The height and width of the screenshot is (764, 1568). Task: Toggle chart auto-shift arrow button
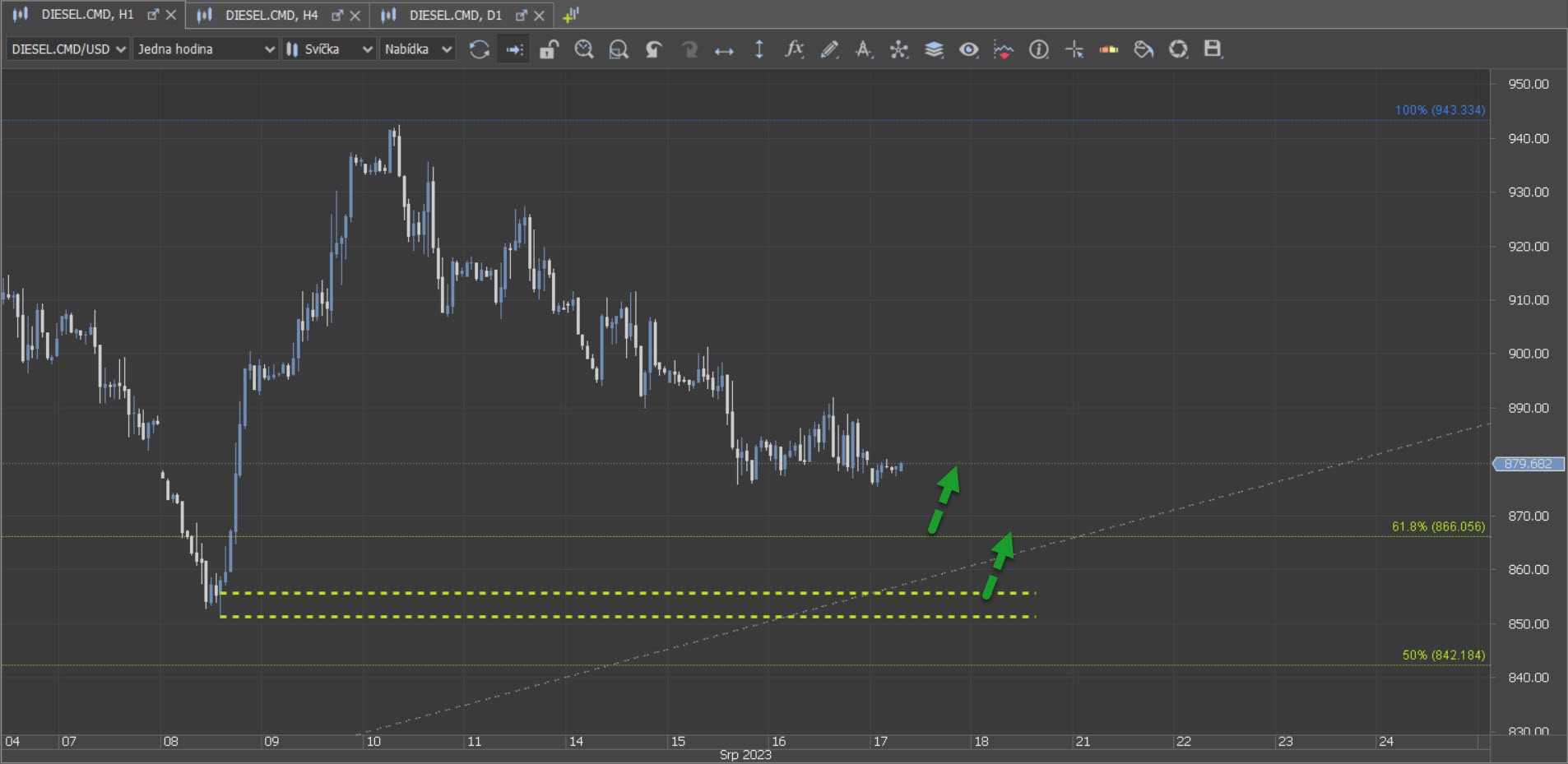point(514,49)
